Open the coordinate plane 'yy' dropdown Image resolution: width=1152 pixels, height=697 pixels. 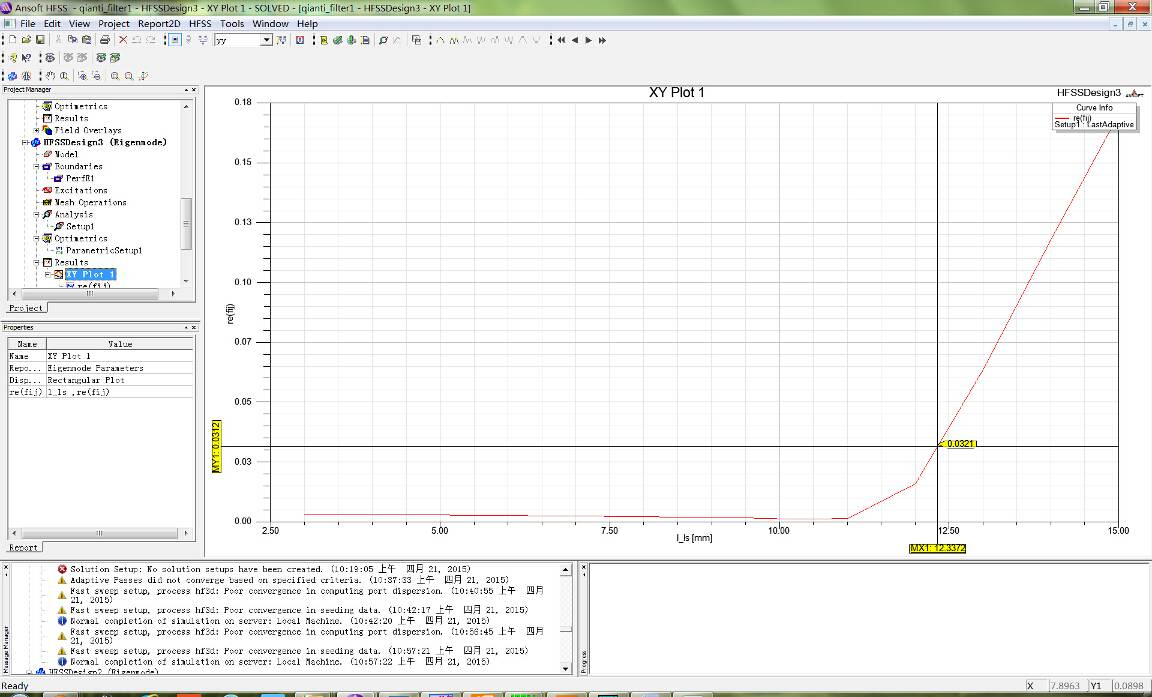coord(266,40)
